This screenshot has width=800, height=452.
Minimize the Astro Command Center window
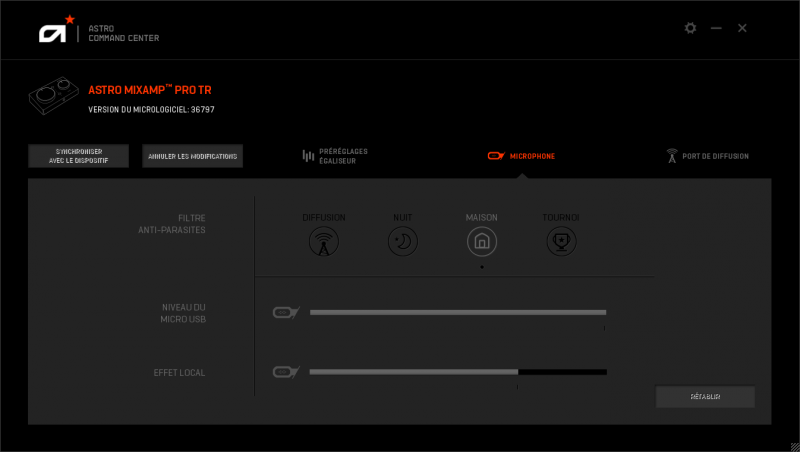(x=716, y=28)
